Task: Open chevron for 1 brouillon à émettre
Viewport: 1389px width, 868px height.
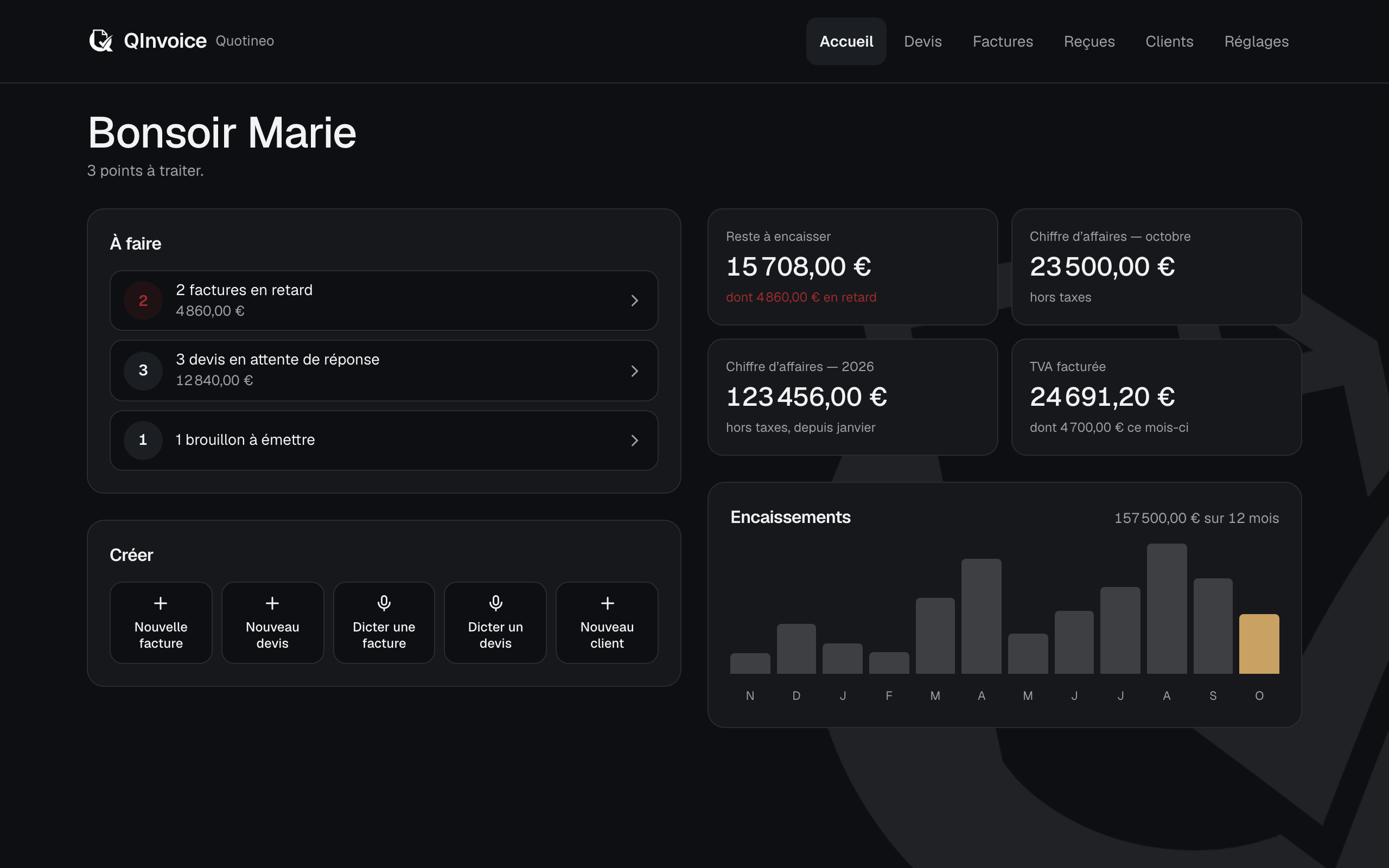Action: click(634, 441)
